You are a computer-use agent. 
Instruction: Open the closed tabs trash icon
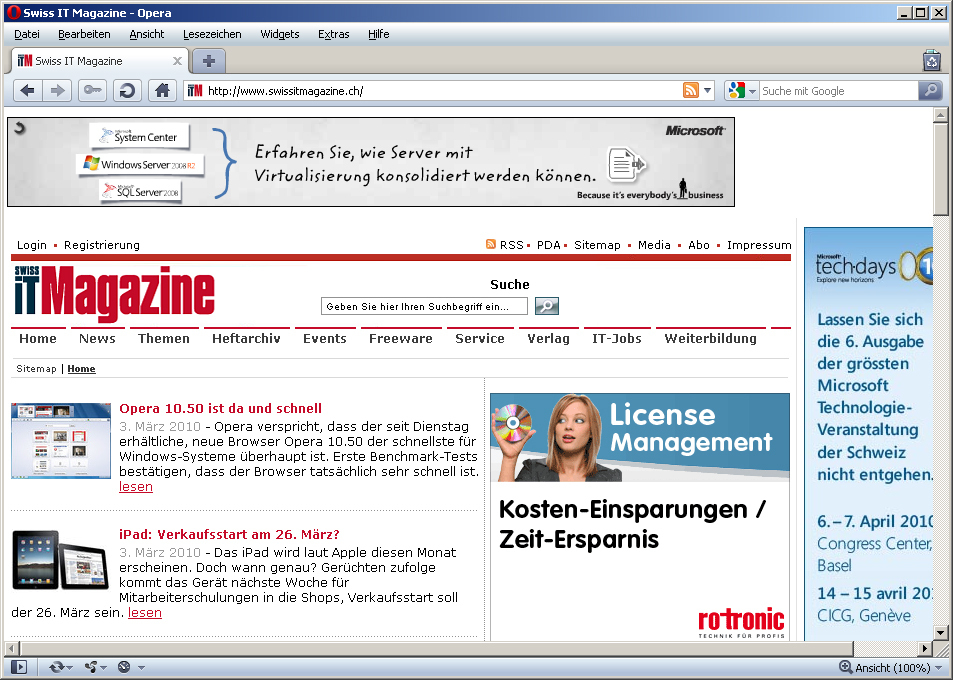click(x=932, y=61)
